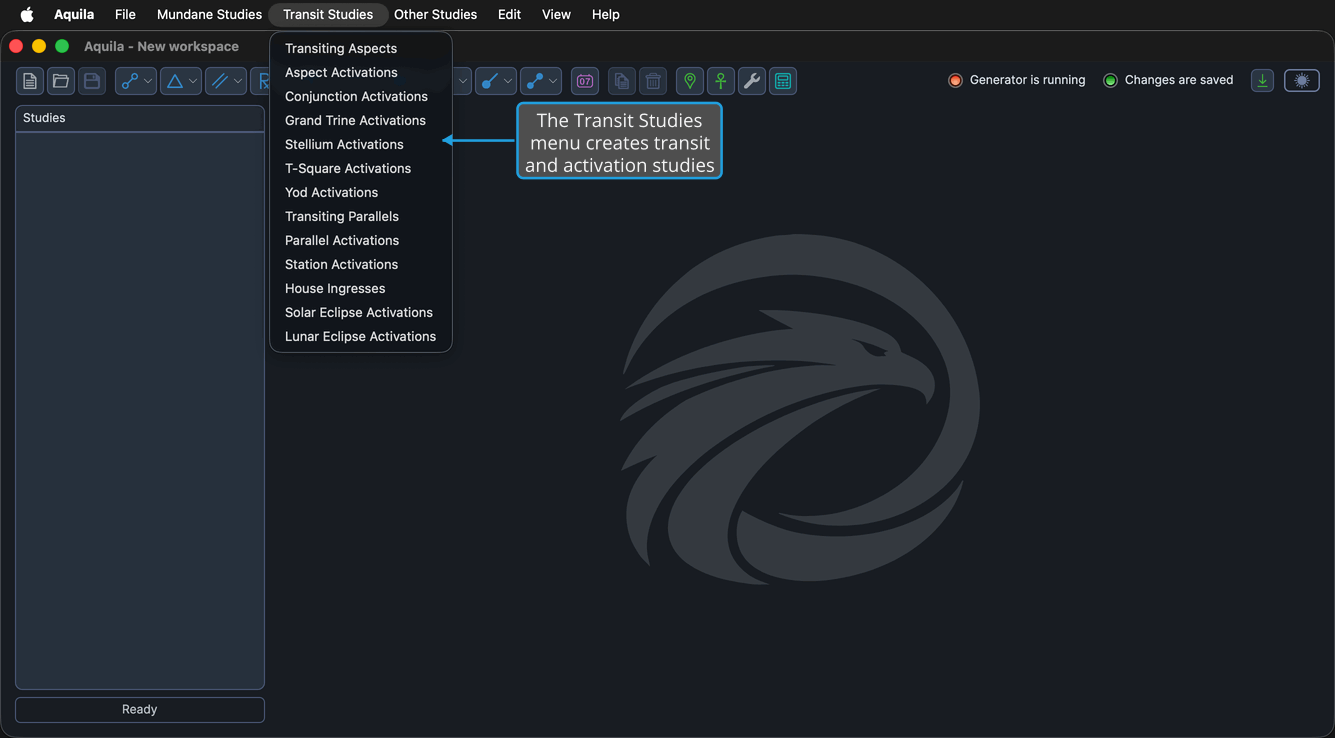Choose Solar Eclipse Activations from menu
The height and width of the screenshot is (738, 1335).
click(360, 312)
